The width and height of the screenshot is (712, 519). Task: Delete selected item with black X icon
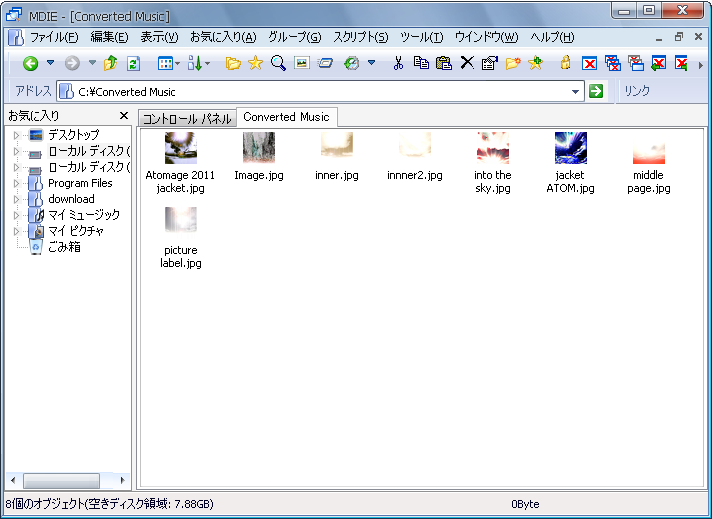click(x=466, y=63)
